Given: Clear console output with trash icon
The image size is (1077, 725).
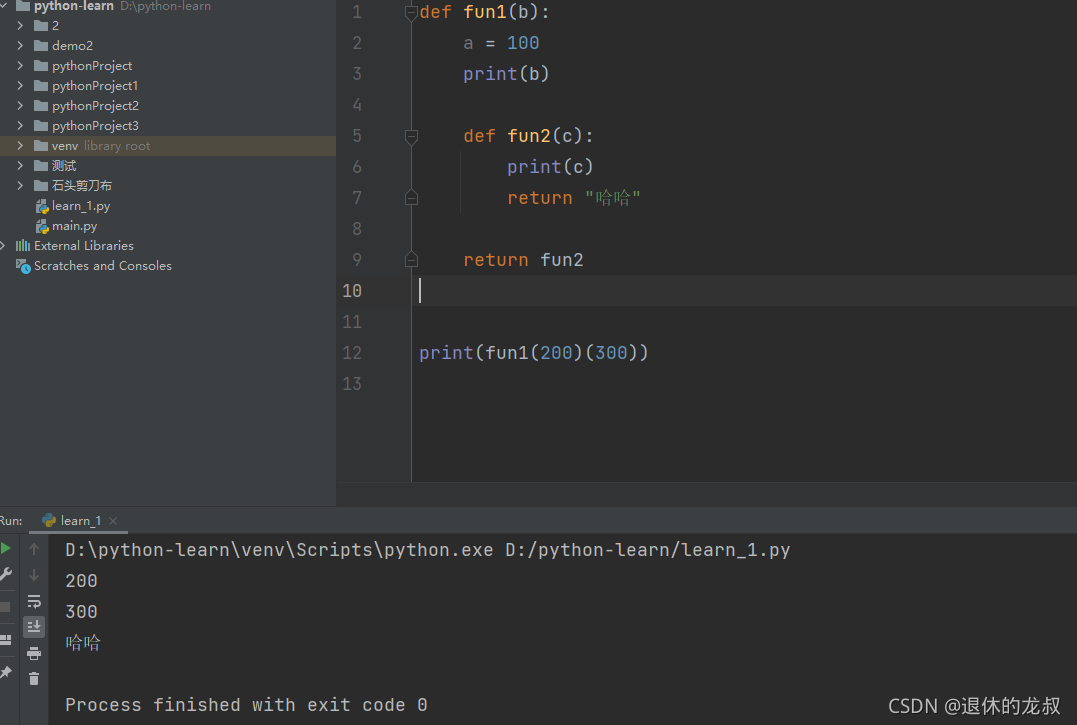Looking at the screenshot, I should point(34,679).
